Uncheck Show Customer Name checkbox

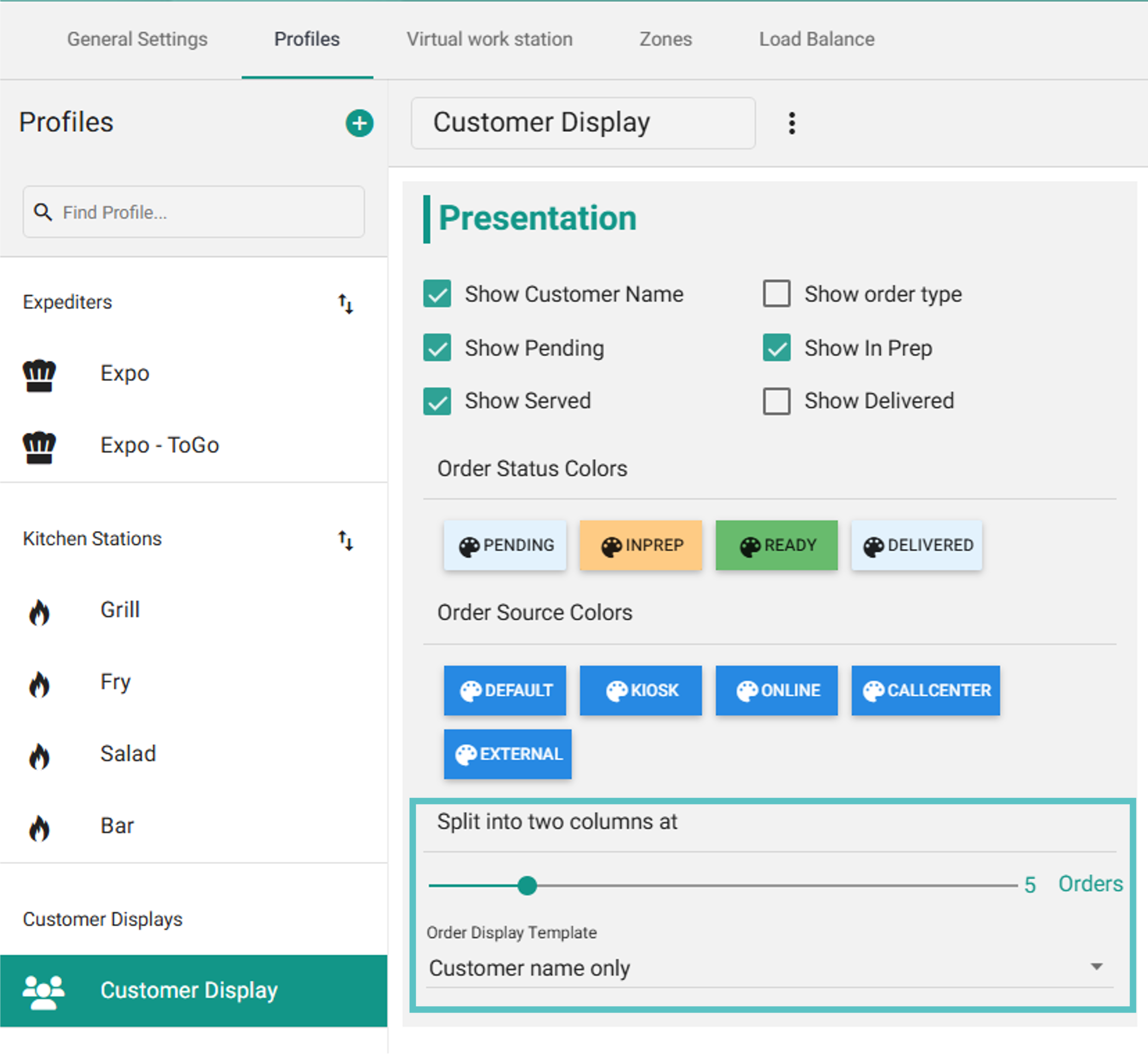437,294
